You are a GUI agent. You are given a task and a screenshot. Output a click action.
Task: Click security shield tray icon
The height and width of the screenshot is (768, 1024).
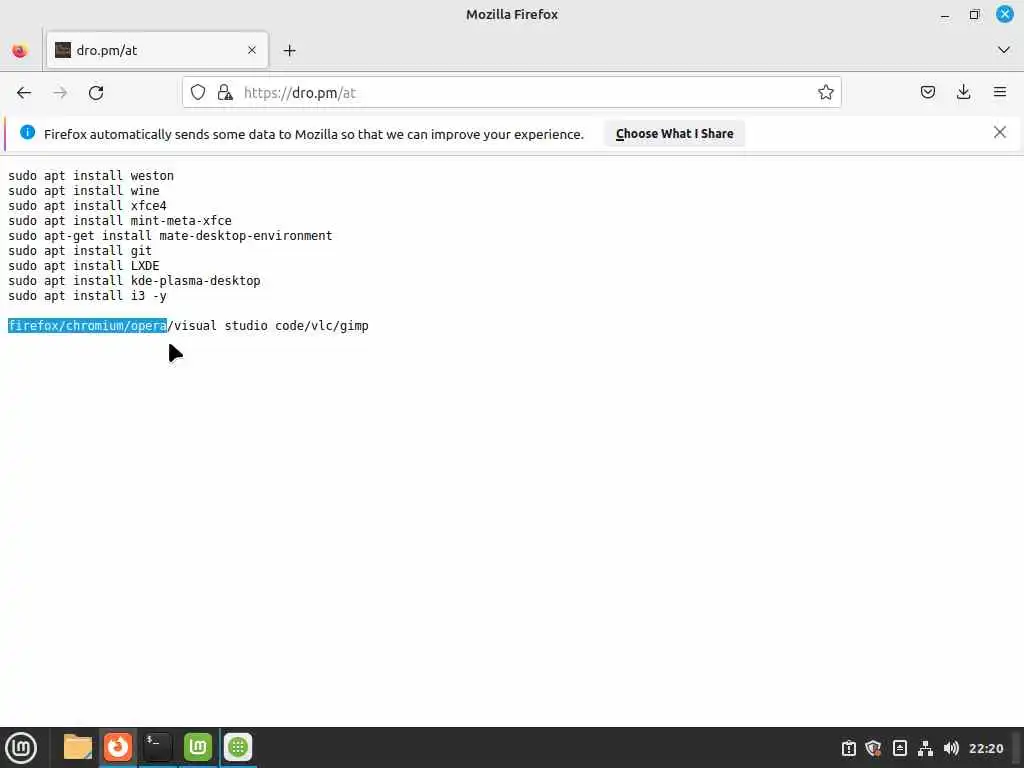873,748
